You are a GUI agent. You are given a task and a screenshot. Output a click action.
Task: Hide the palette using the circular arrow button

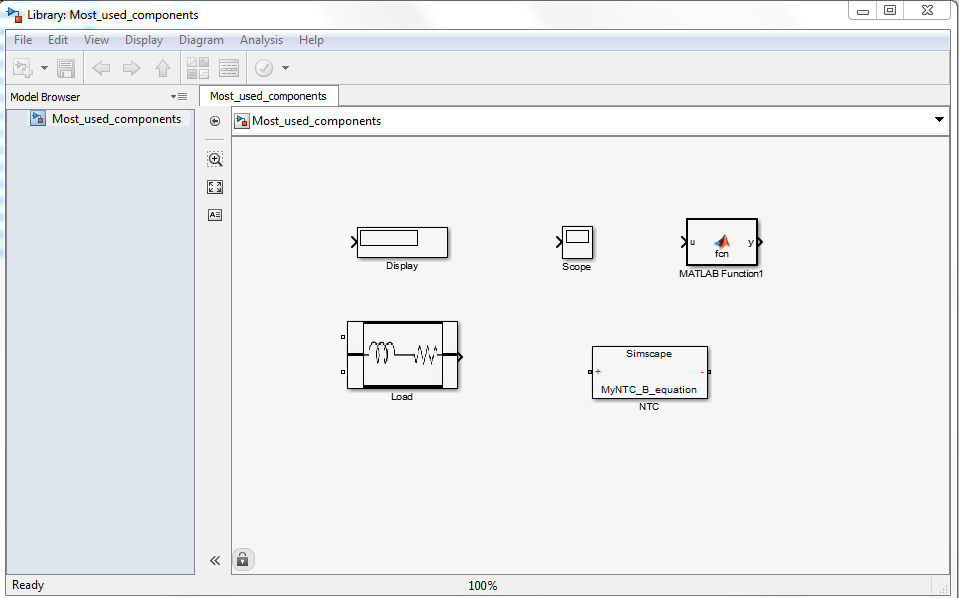[x=214, y=120]
